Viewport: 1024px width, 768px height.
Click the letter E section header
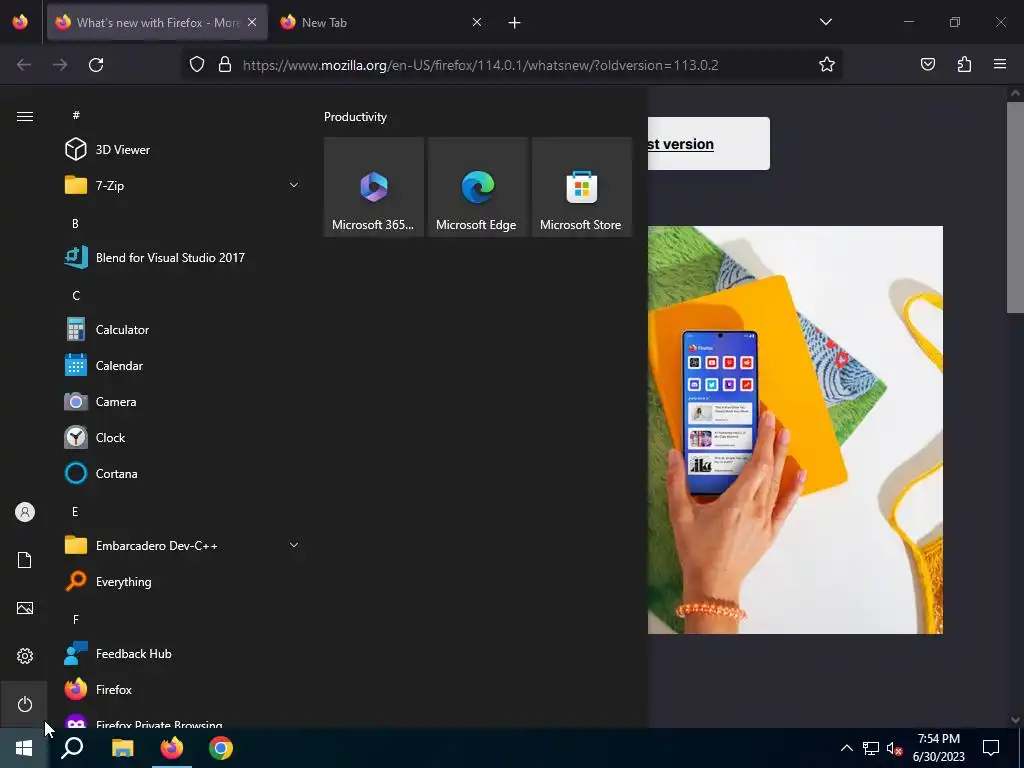pyautogui.click(x=76, y=511)
